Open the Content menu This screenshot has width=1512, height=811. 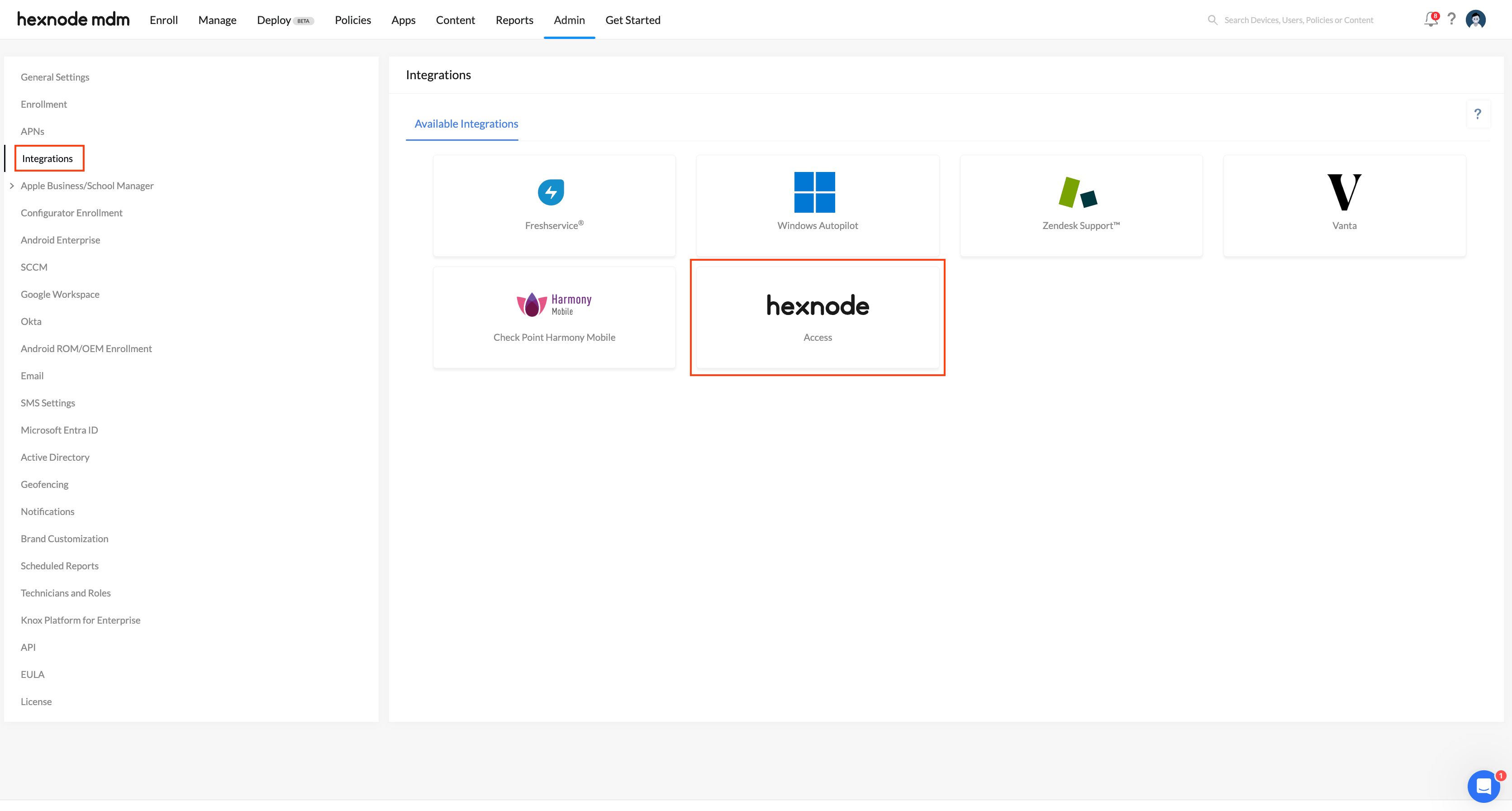pyautogui.click(x=456, y=20)
